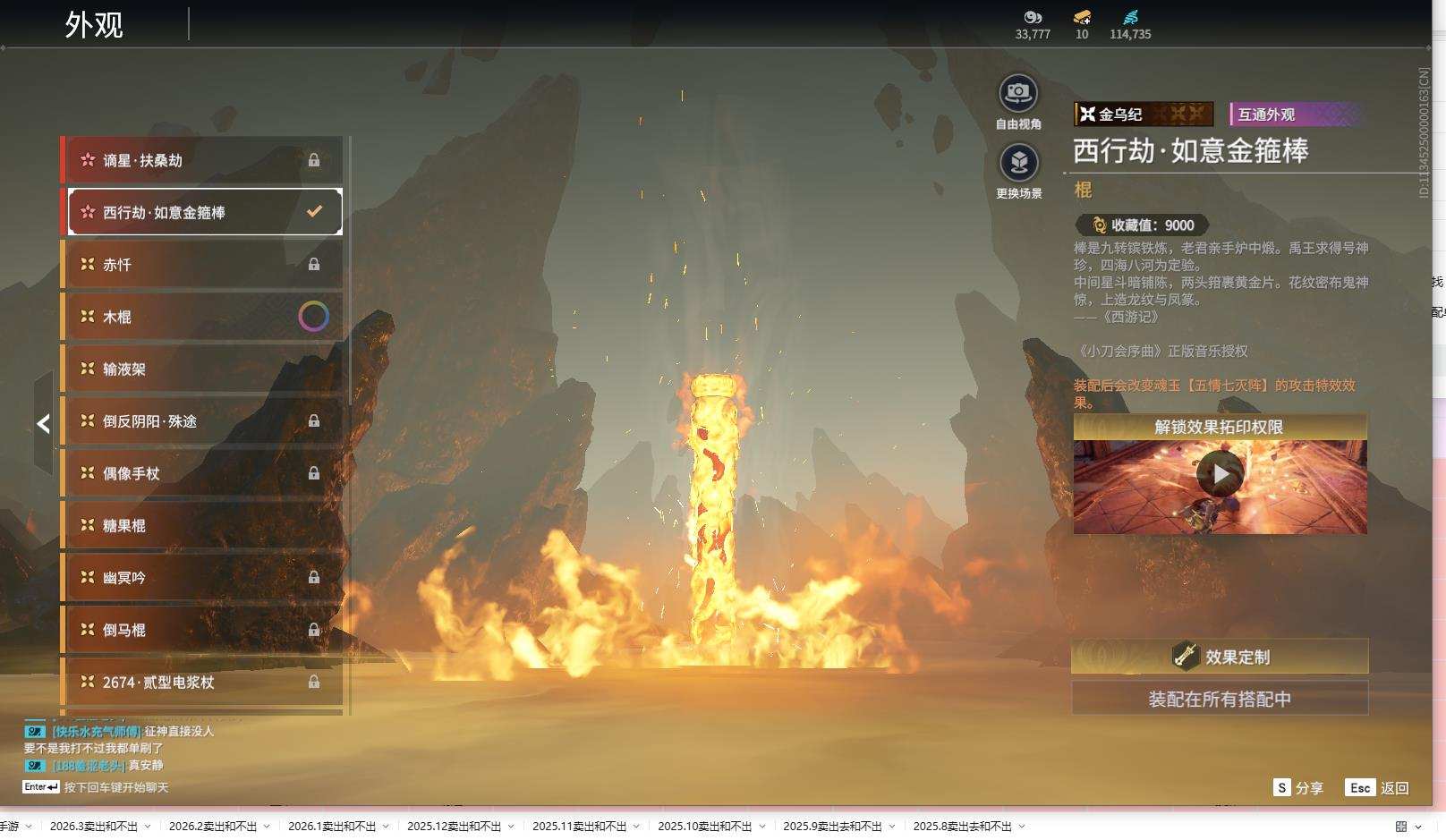Click the 自由视角 camera icon
Viewport: 1446px width, 840px height.
coord(1017,94)
